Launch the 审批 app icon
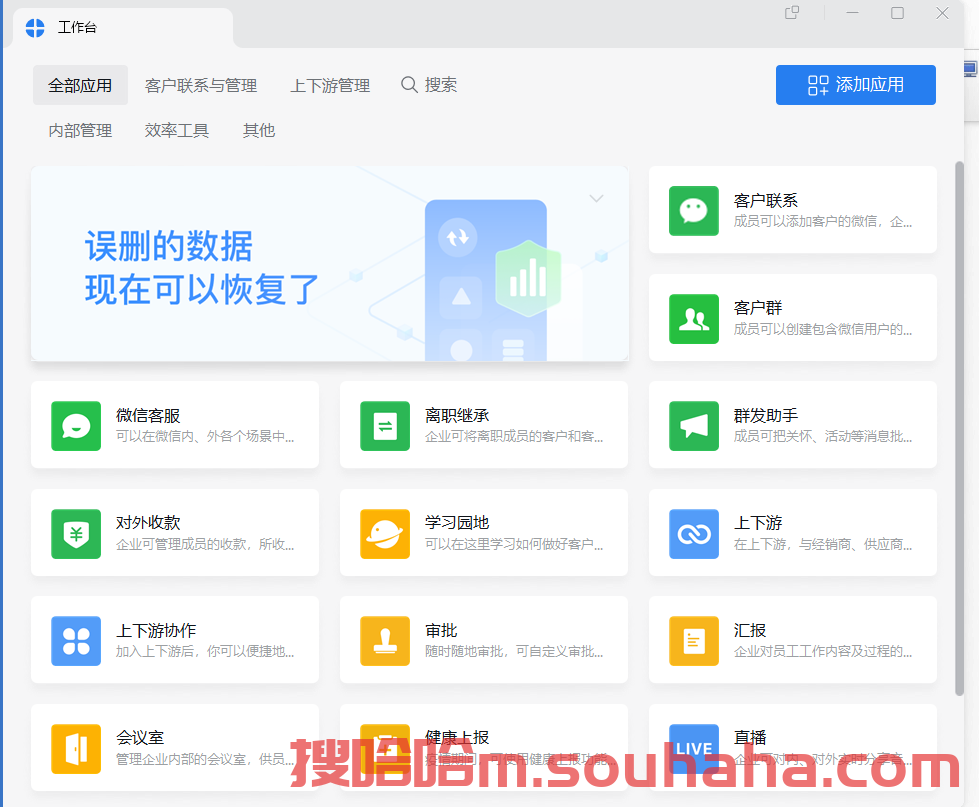The width and height of the screenshot is (979, 807). pyautogui.click(x=385, y=640)
